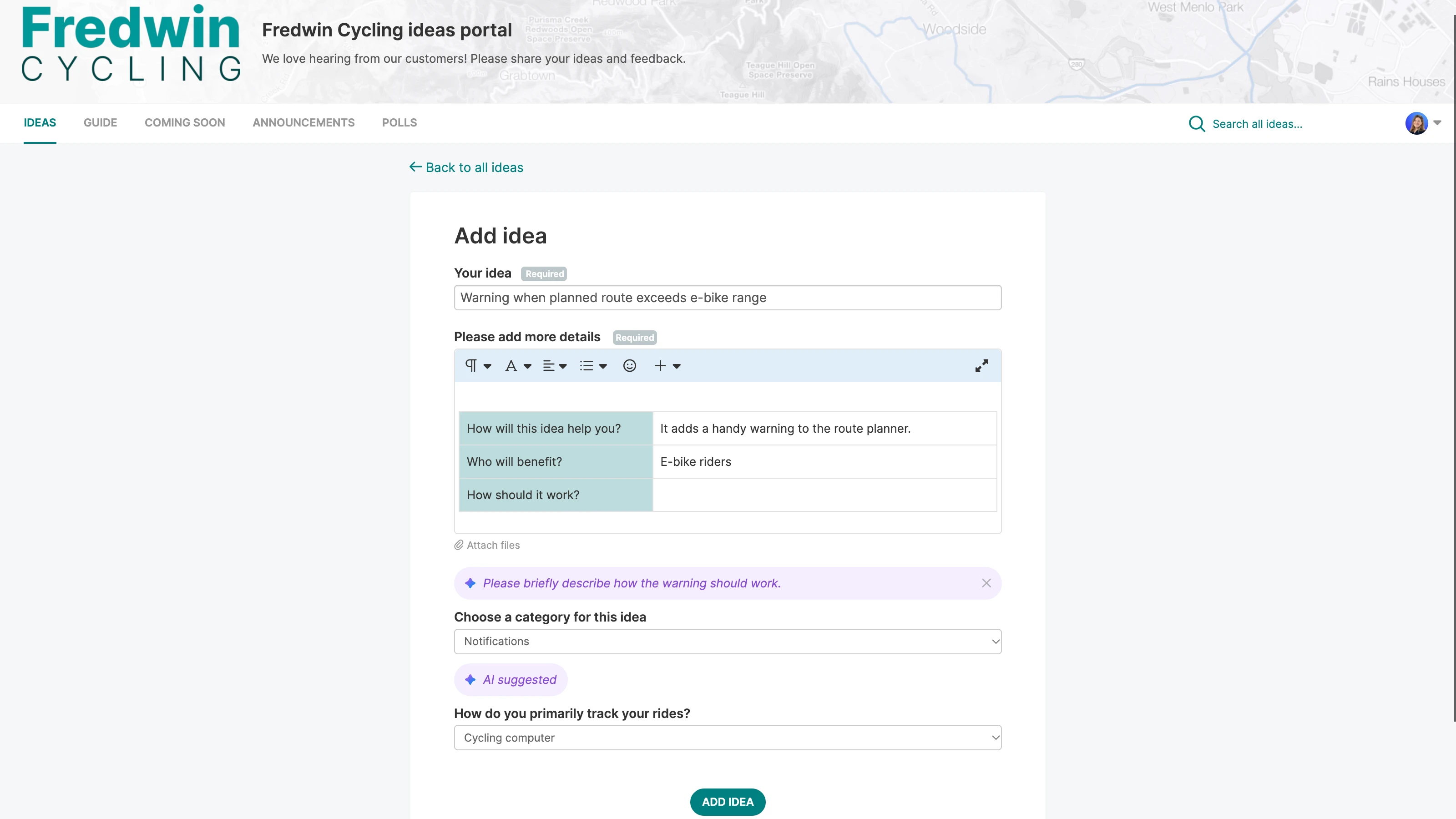1456x819 pixels.
Task: Open the Polls tab
Action: (x=399, y=123)
